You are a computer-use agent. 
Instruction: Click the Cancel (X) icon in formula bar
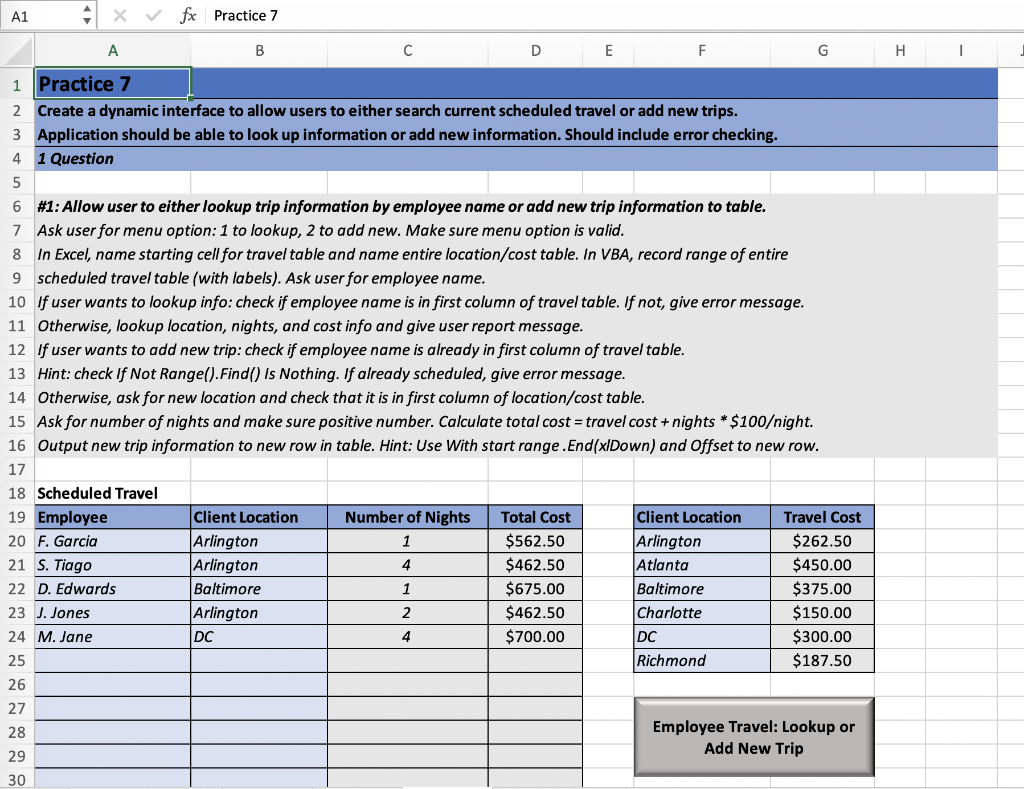119,15
